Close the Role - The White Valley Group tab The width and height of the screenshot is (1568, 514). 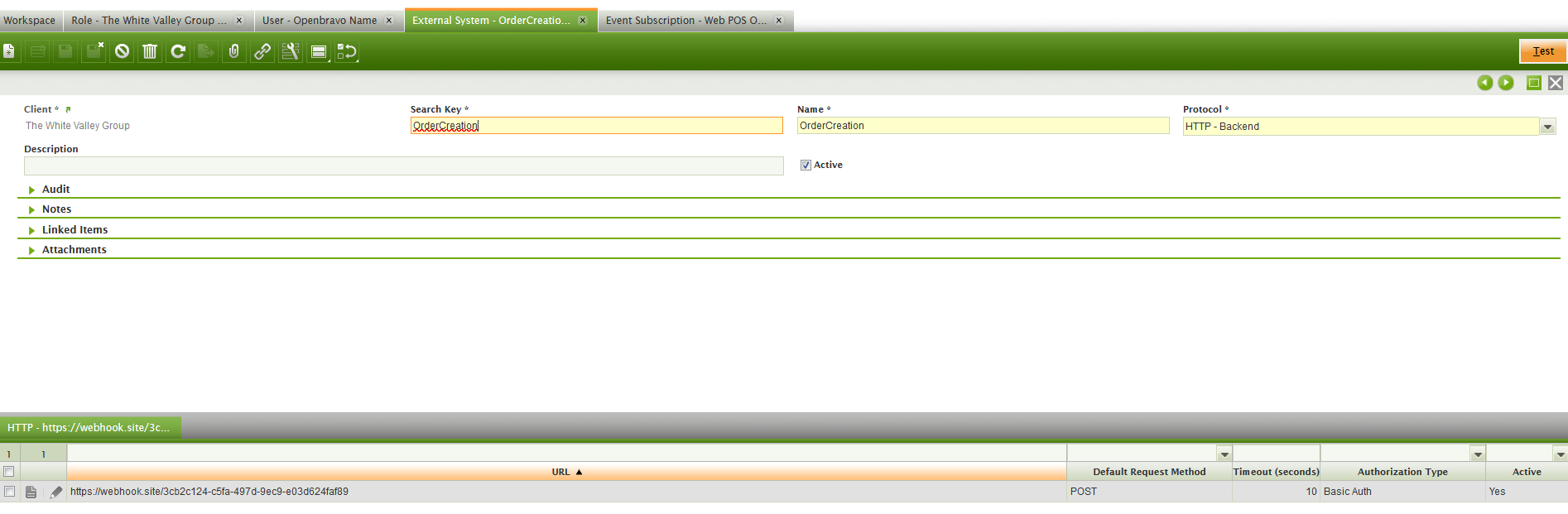pyautogui.click(x=239, y=21)
